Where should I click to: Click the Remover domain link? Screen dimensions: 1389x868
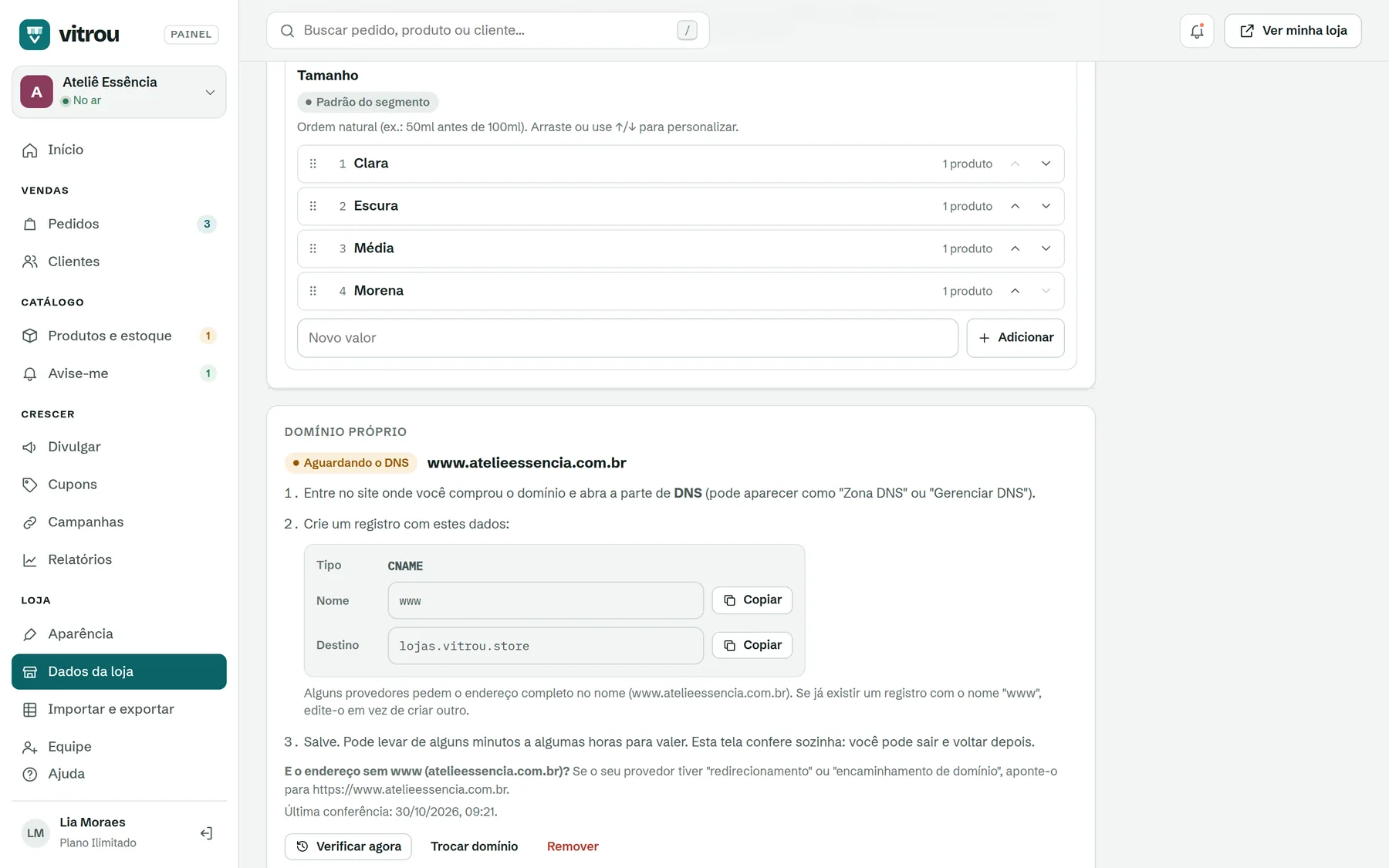[x=573, y=846]
